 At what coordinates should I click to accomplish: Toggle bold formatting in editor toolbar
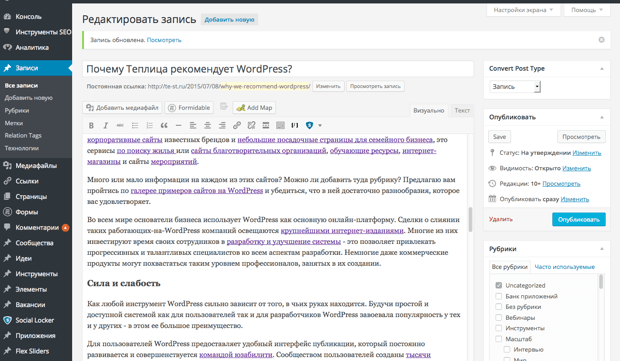91,125
